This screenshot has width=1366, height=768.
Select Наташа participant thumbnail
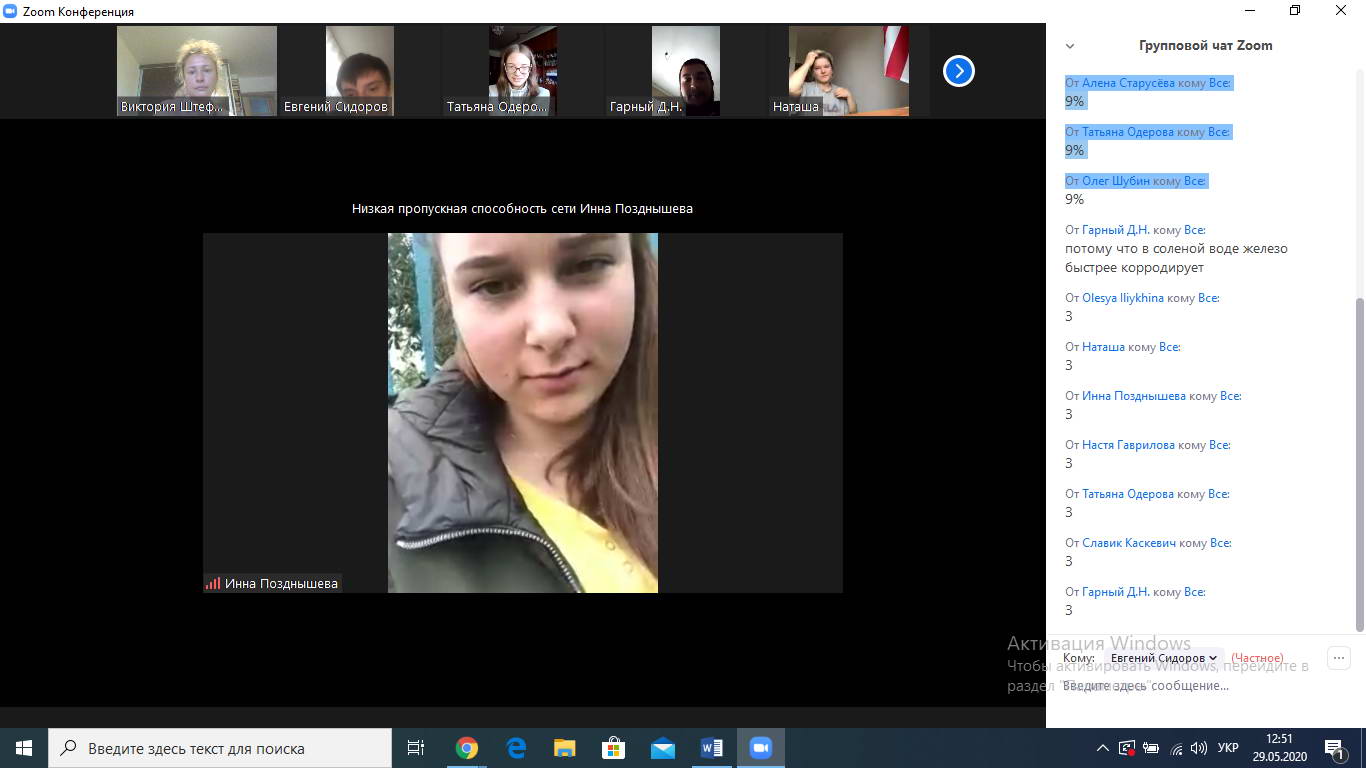pos(848,70)
